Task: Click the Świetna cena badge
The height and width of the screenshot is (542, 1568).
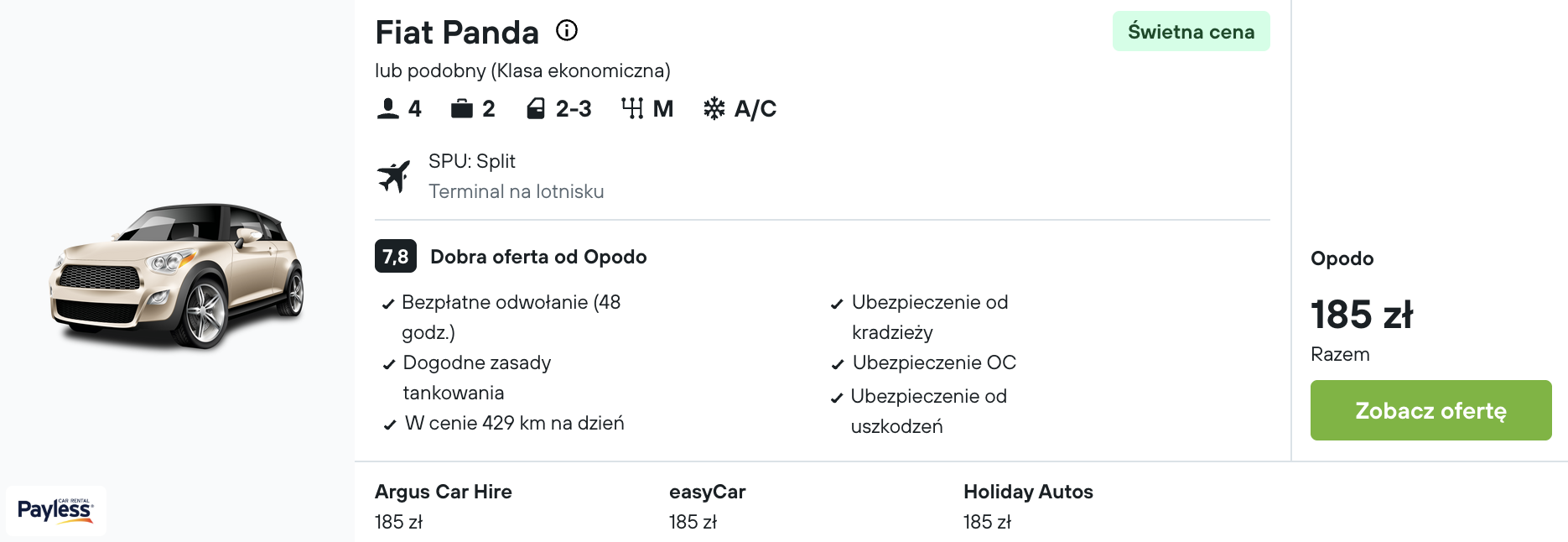Action: click(x=1191, y=32)
